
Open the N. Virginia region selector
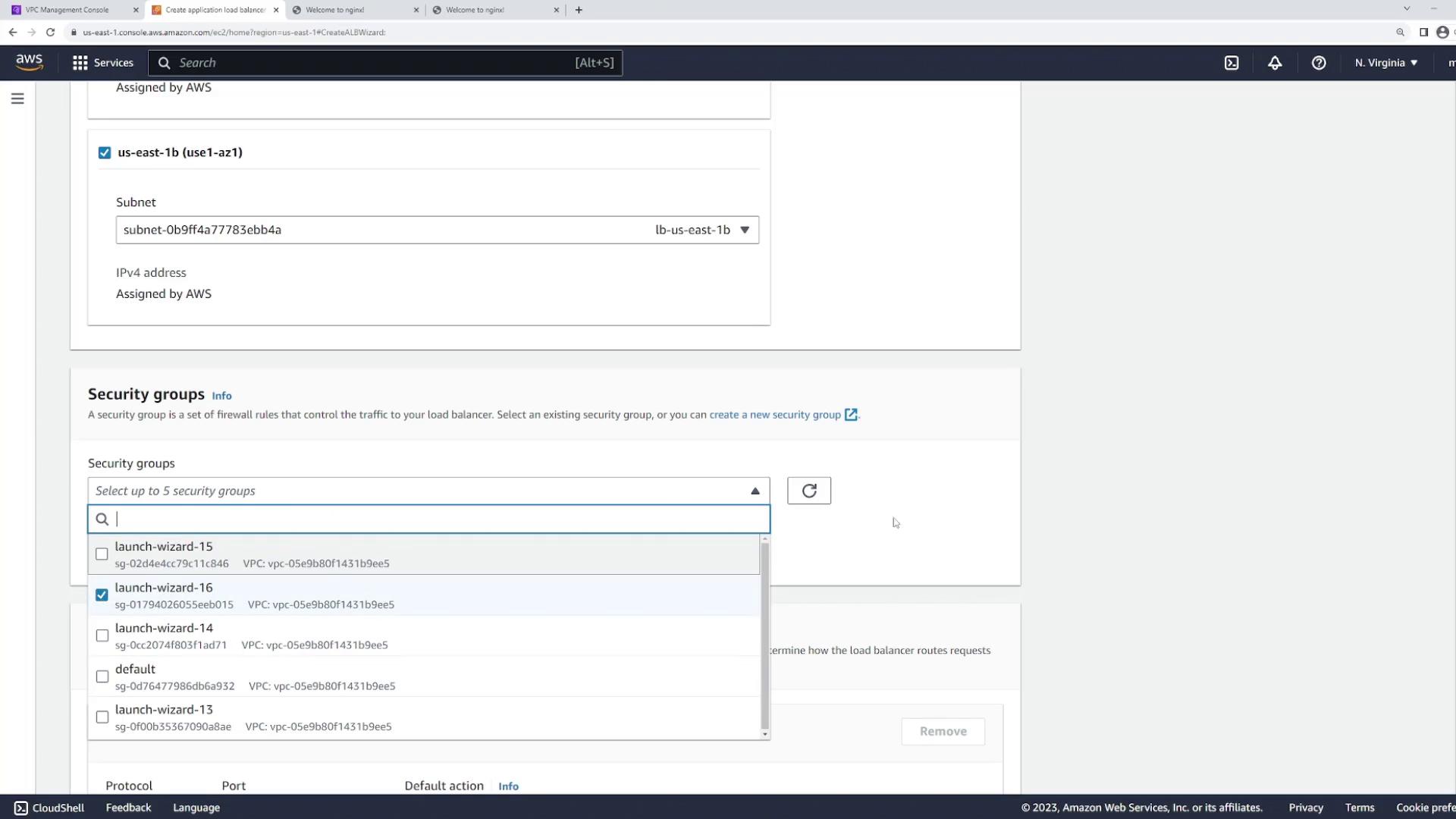point(1385,63)
